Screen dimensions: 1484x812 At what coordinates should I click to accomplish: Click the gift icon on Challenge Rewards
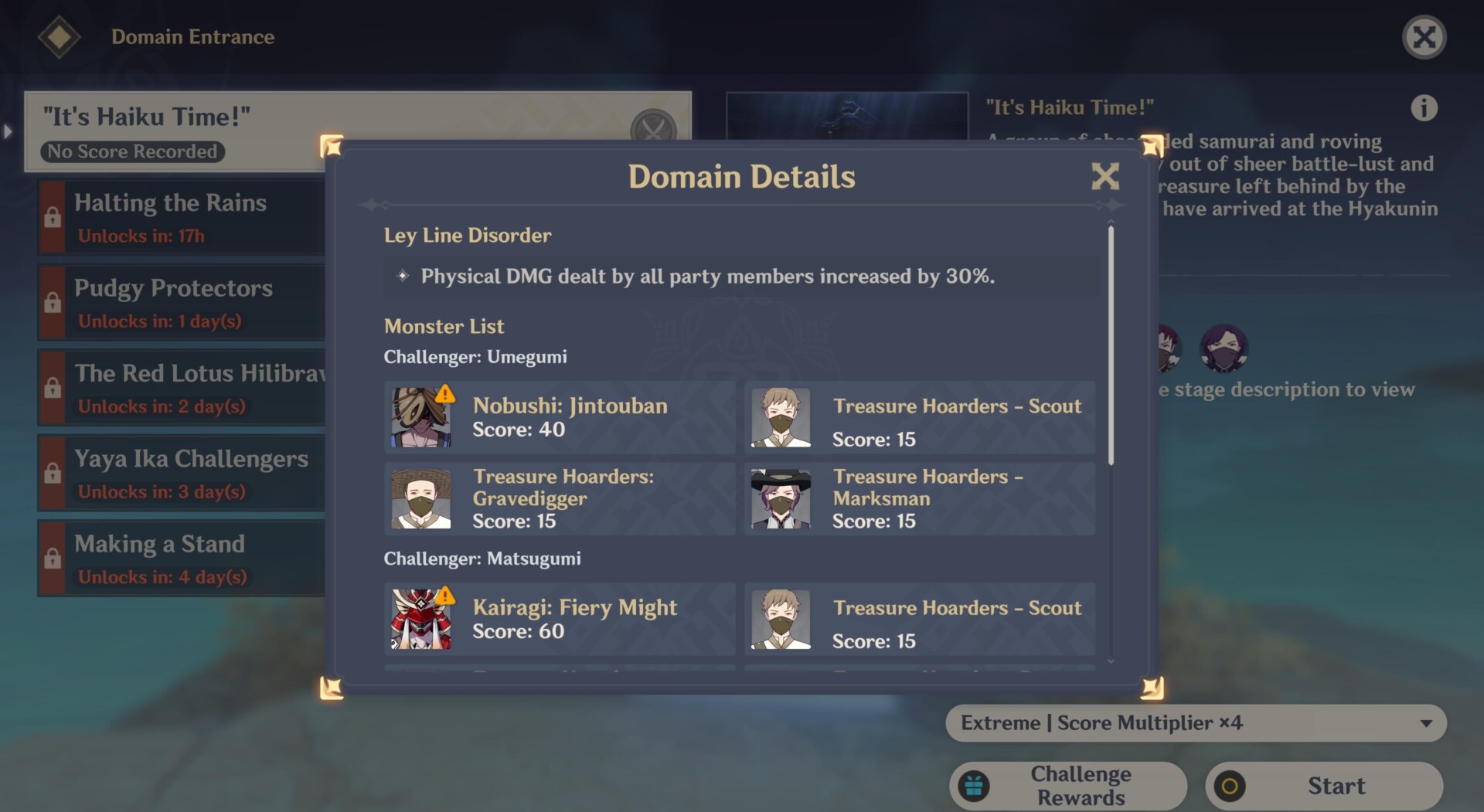974,786
